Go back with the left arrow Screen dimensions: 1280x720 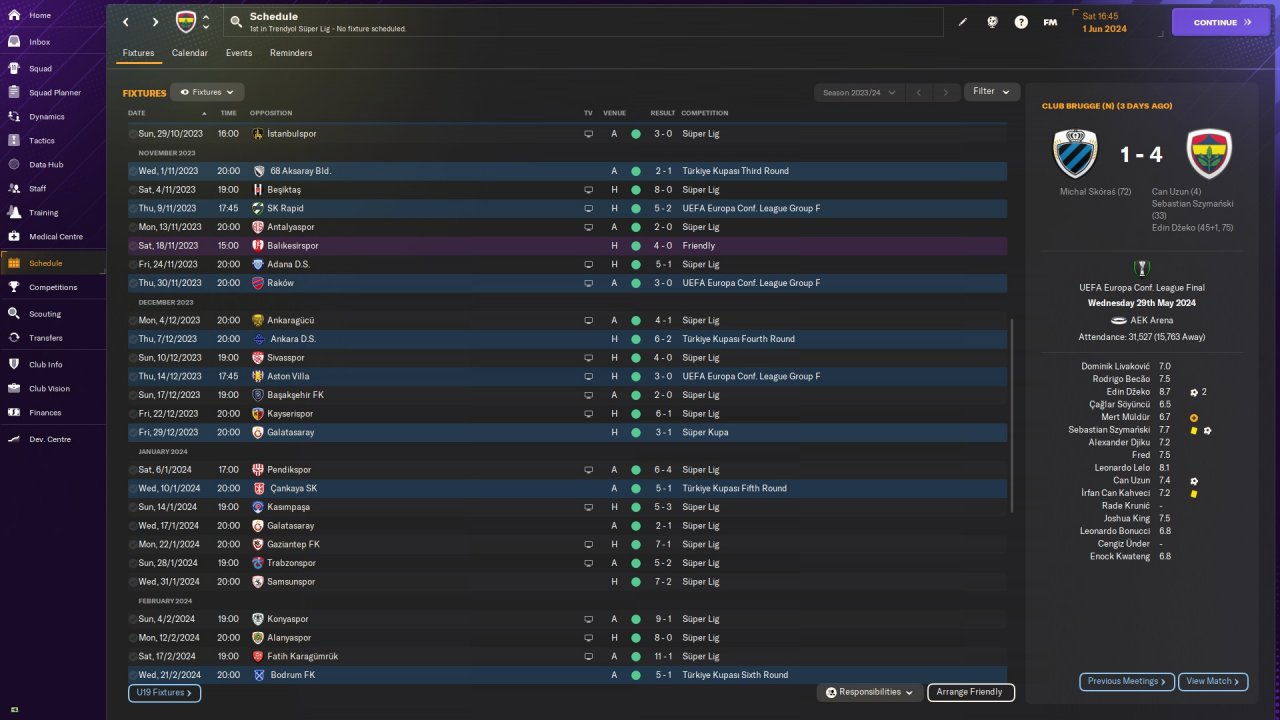[x=125, y=22]
